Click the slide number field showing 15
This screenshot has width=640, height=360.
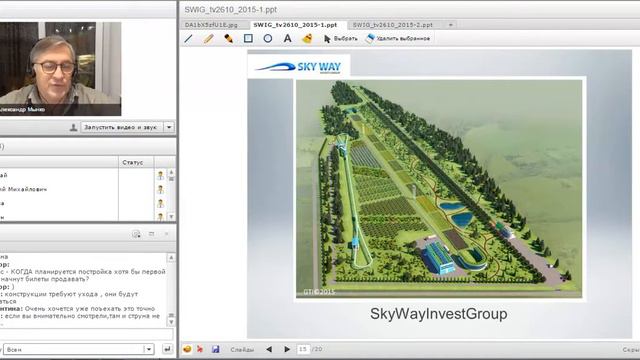click(x=303, y=349)
